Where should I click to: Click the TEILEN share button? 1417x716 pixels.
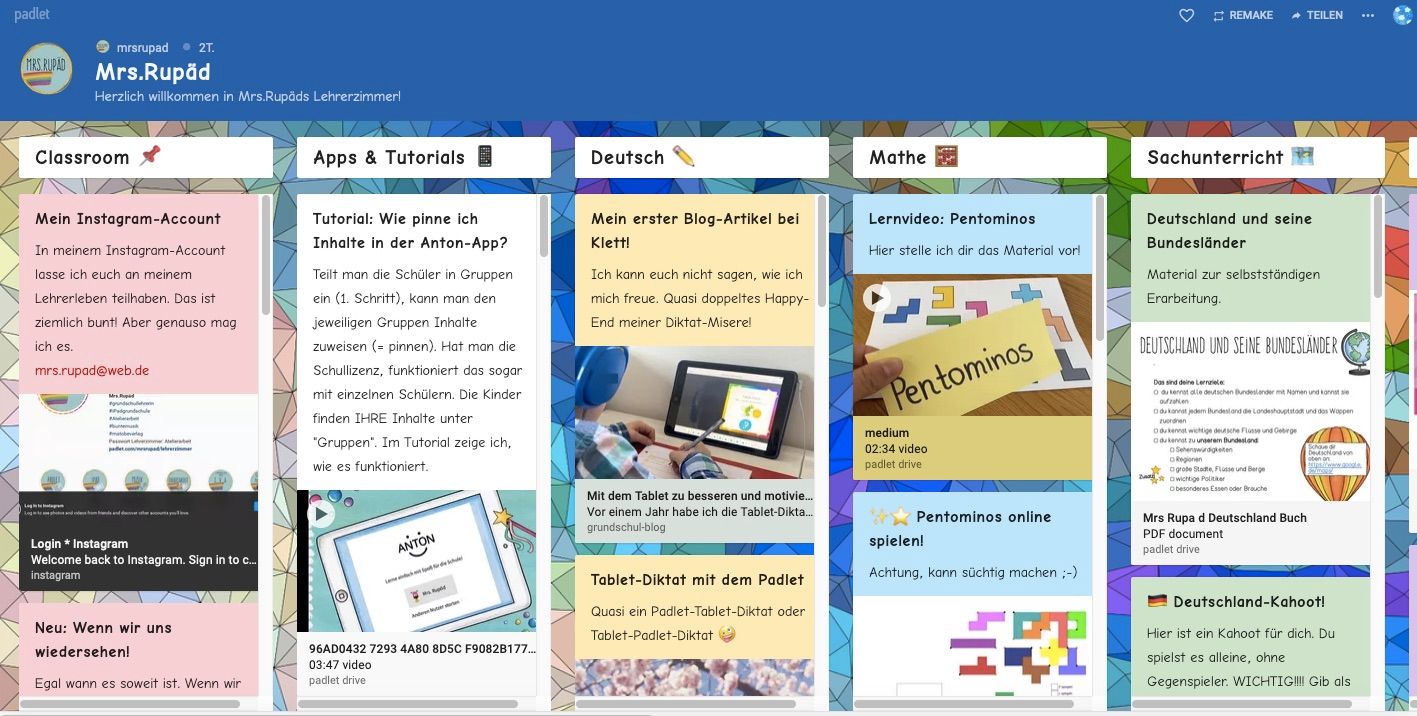(x=1317, y=15)
